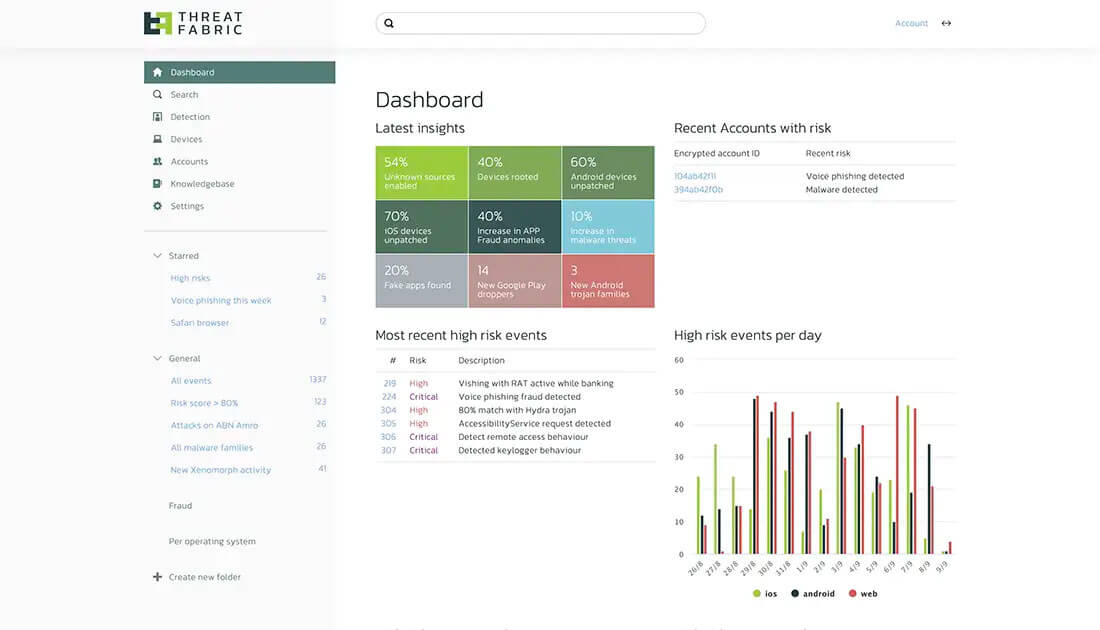Click 'Malware detected' risk text
Image resolution: width=1100 pixels, height=630 pixels.
[841, 189]
